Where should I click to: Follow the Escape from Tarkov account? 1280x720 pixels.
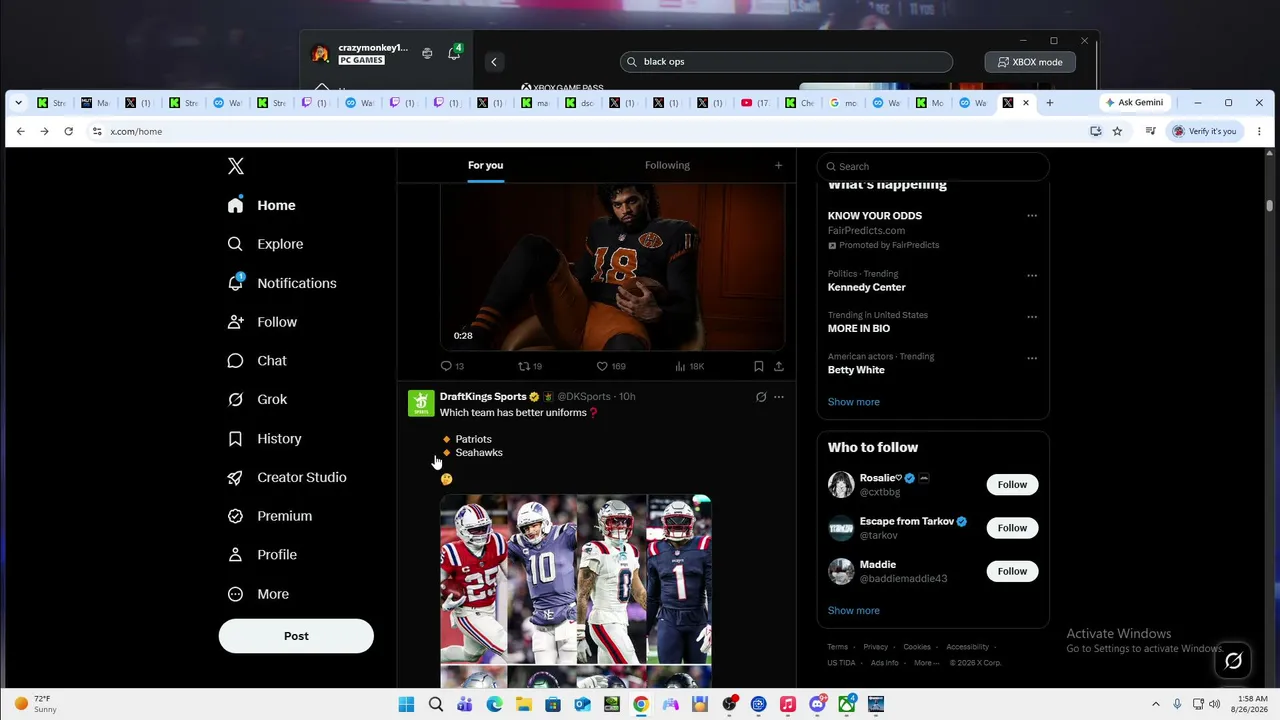[x=1012, y=528]
